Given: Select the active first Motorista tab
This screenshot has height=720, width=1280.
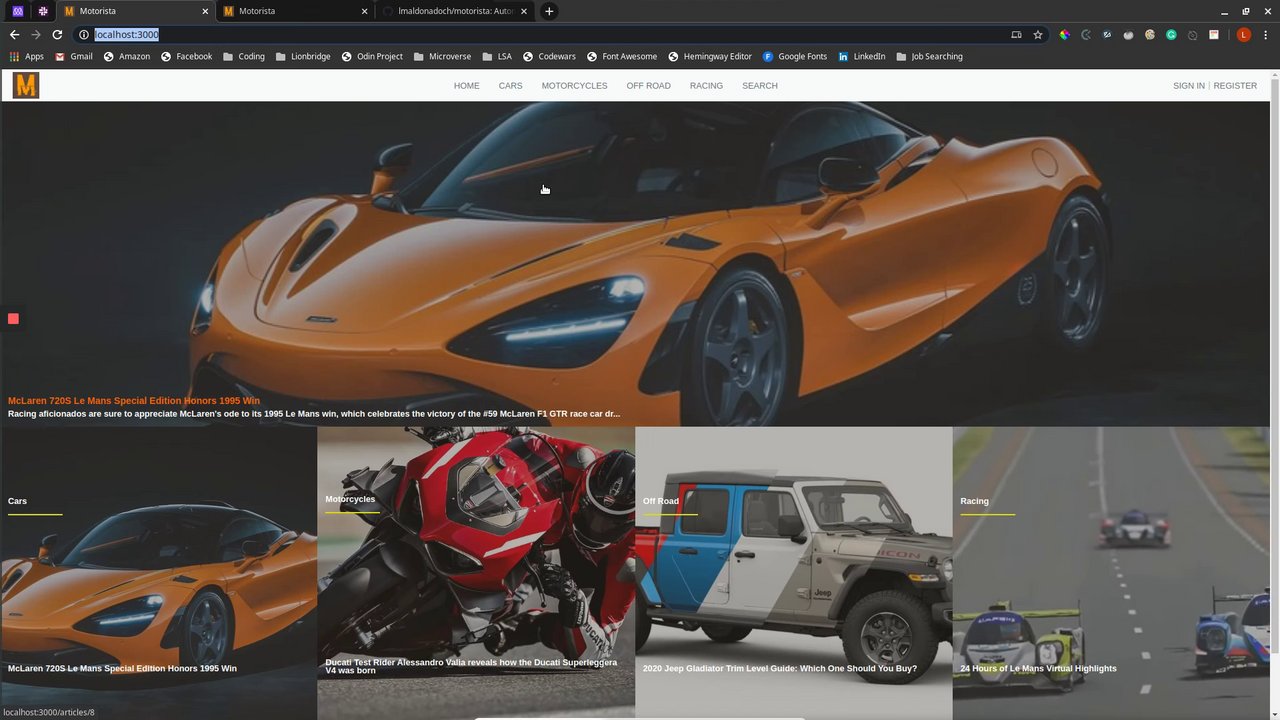Looking at the screenshot, I should 136,11.
